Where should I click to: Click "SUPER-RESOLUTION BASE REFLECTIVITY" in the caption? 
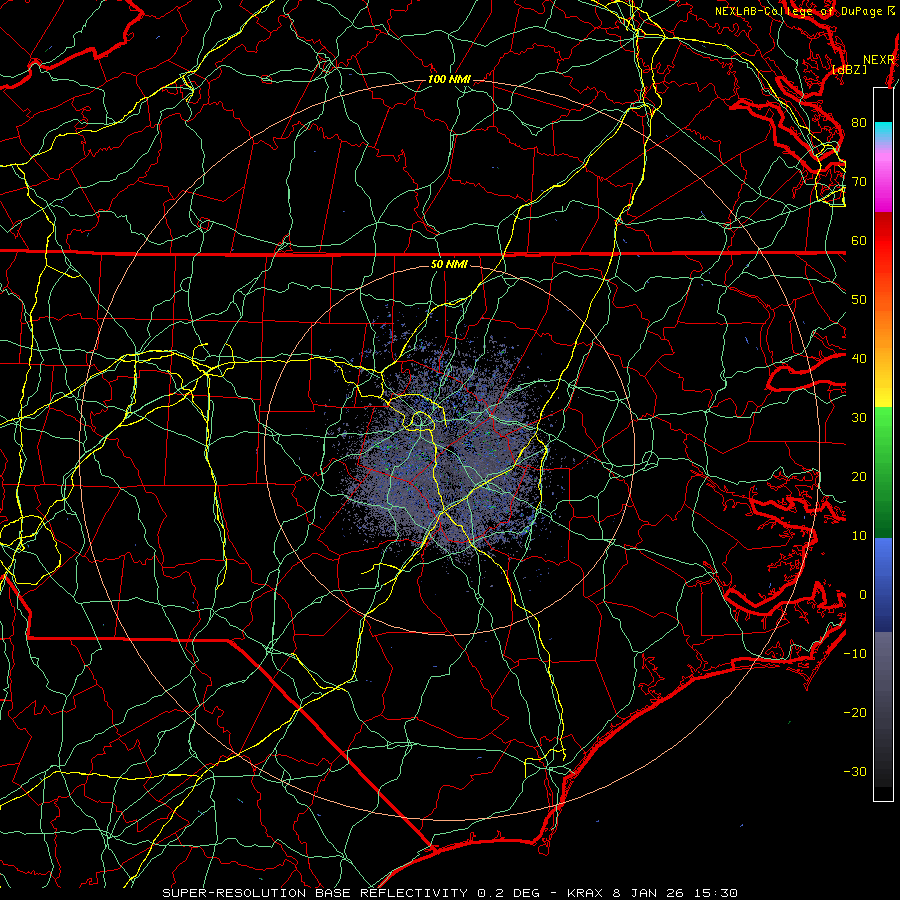click(x=315, y=893)
